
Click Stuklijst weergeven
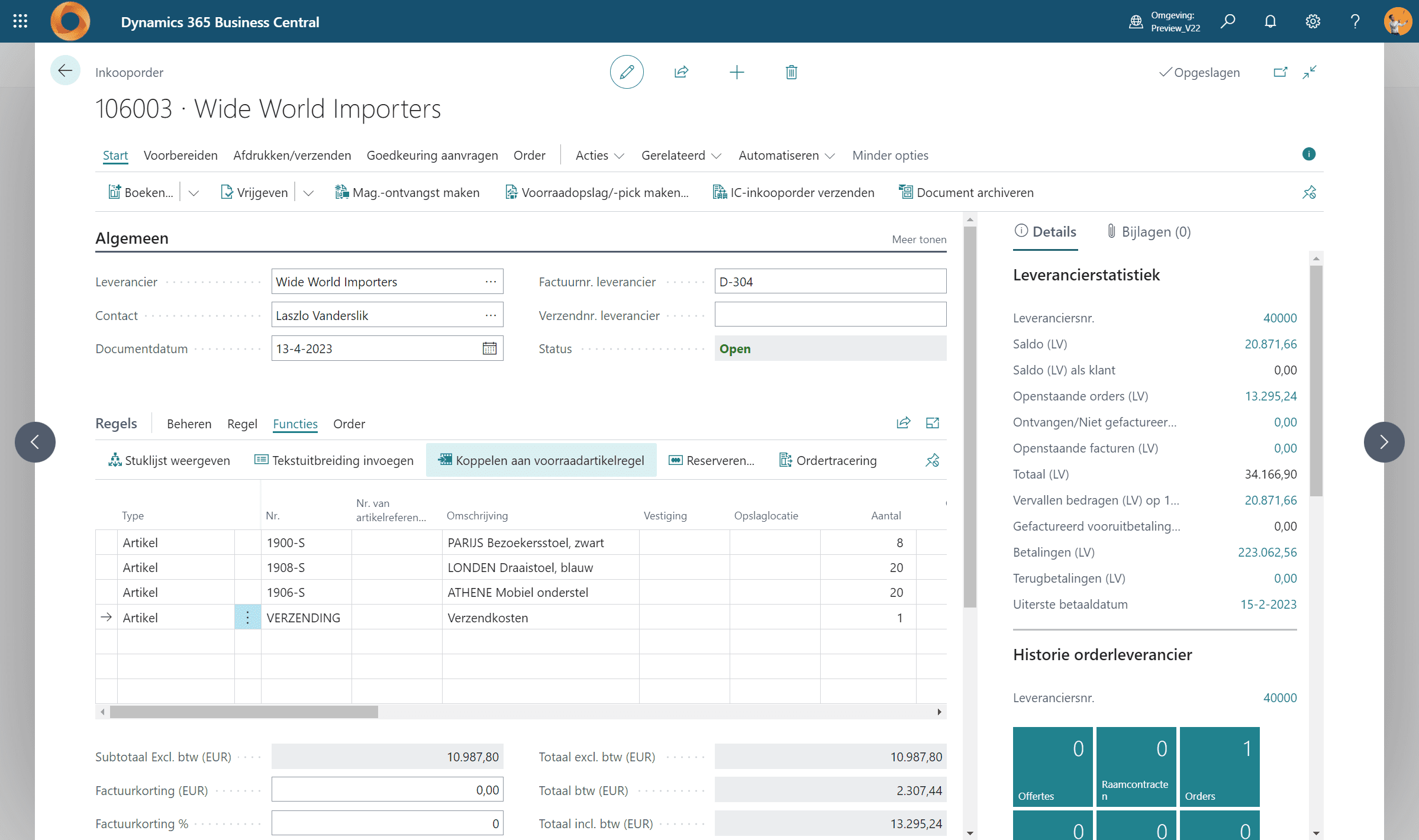pos(169,460)
